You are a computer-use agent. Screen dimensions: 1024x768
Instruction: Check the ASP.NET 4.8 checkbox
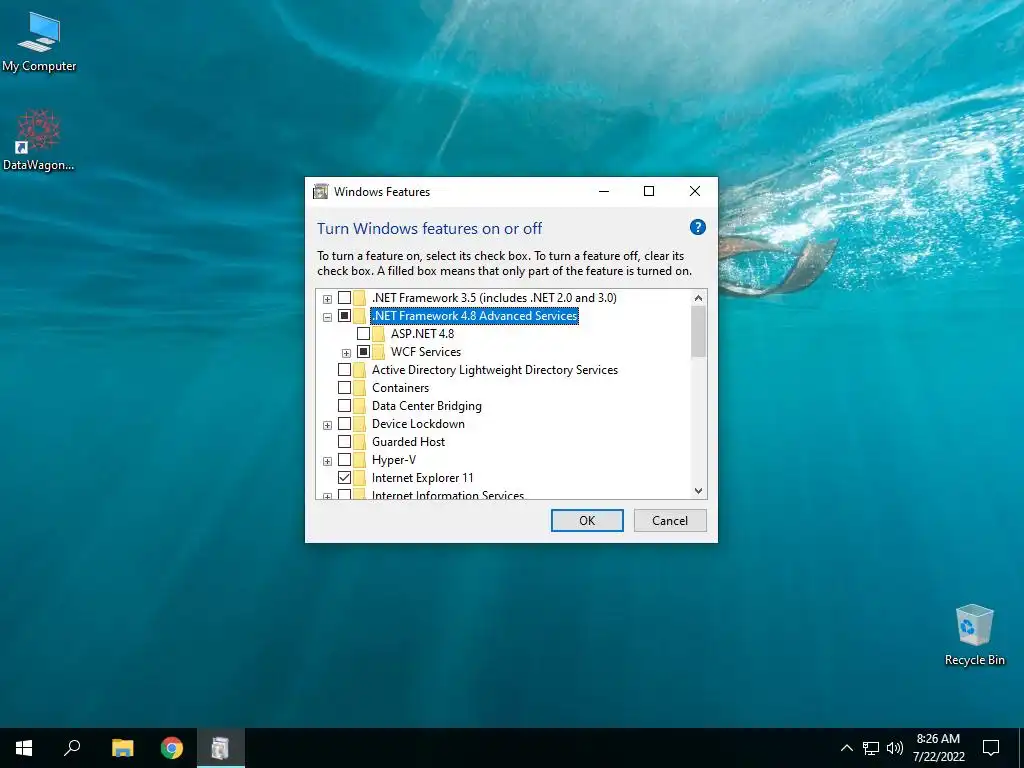364,334
